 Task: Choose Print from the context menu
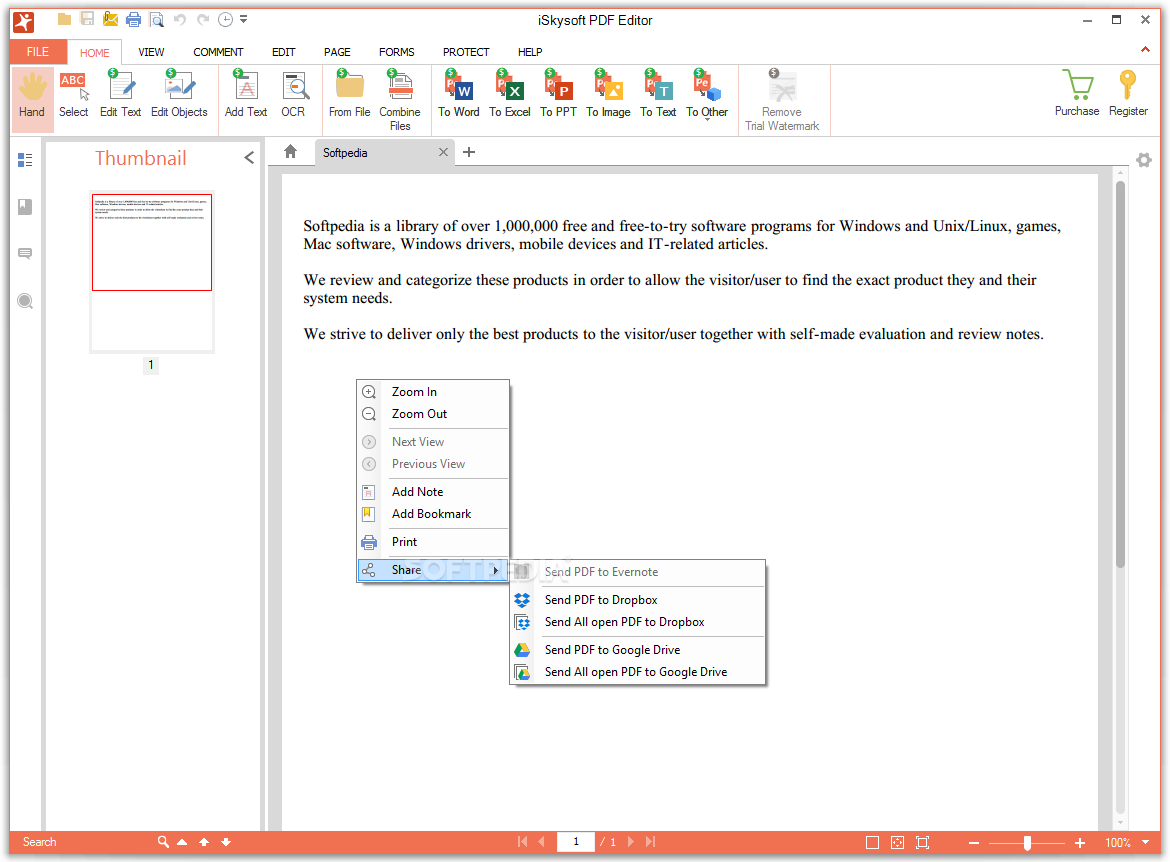pyautogui.click(x=433, y=542)
